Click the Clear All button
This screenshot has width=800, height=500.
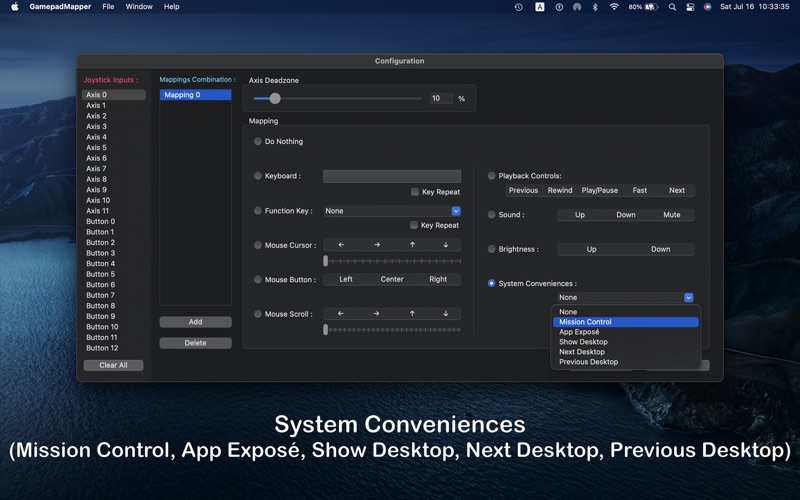113,365
